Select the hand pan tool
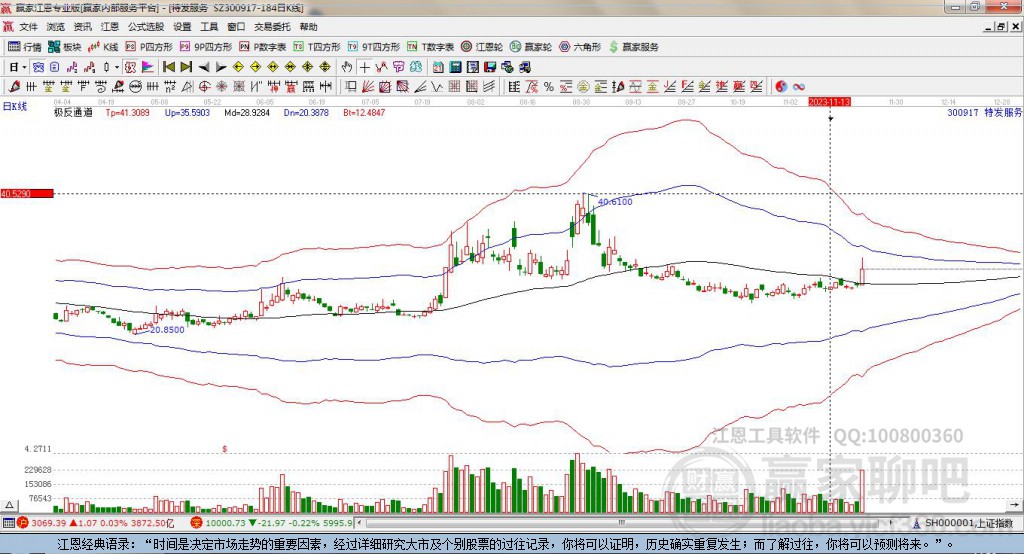 pyautogui.click(x=346, y=67)
